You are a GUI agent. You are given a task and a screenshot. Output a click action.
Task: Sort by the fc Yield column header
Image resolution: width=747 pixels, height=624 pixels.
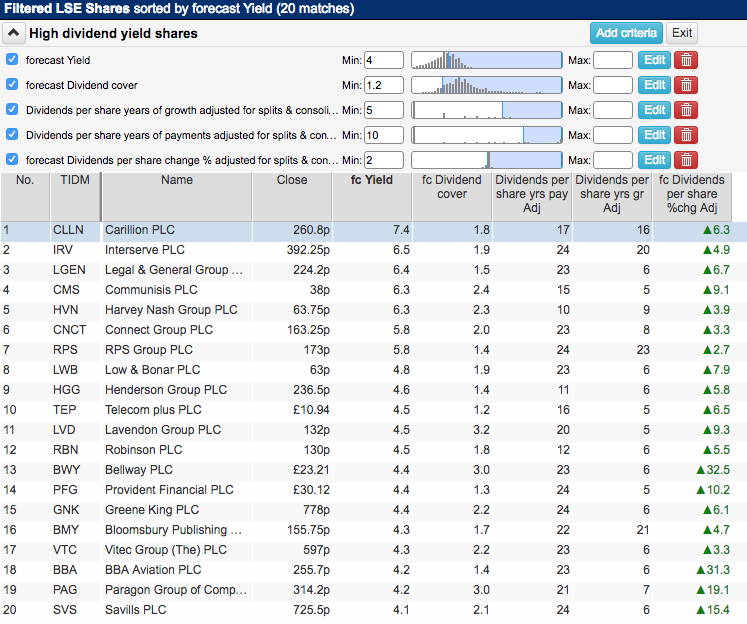tap(372, 196)
